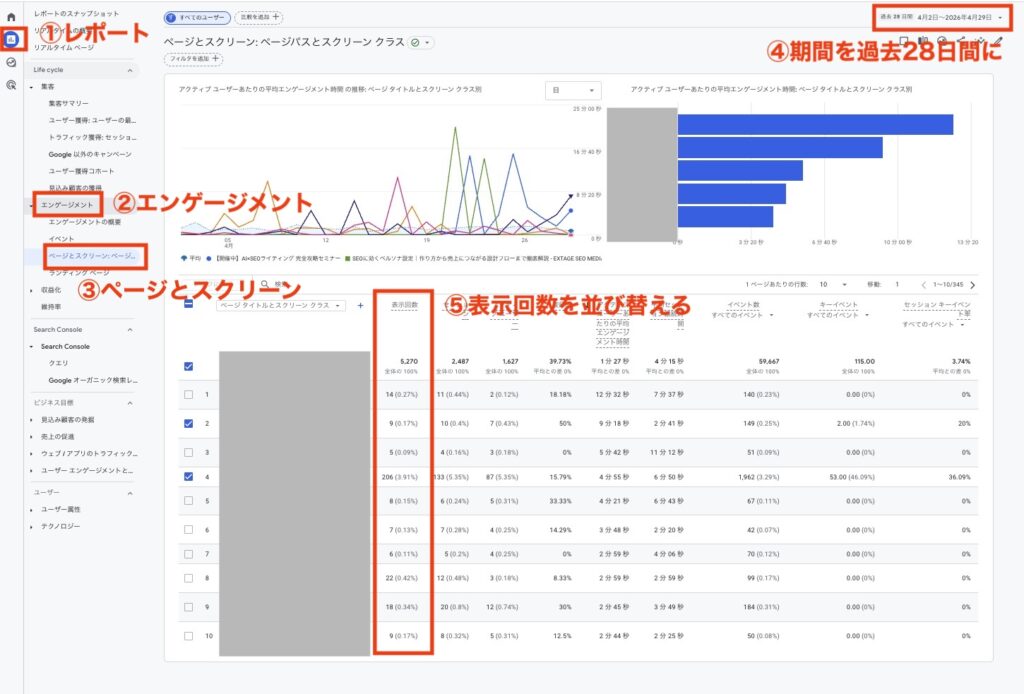Go to previous table page arrow
1024x694 pixels.
923,285
